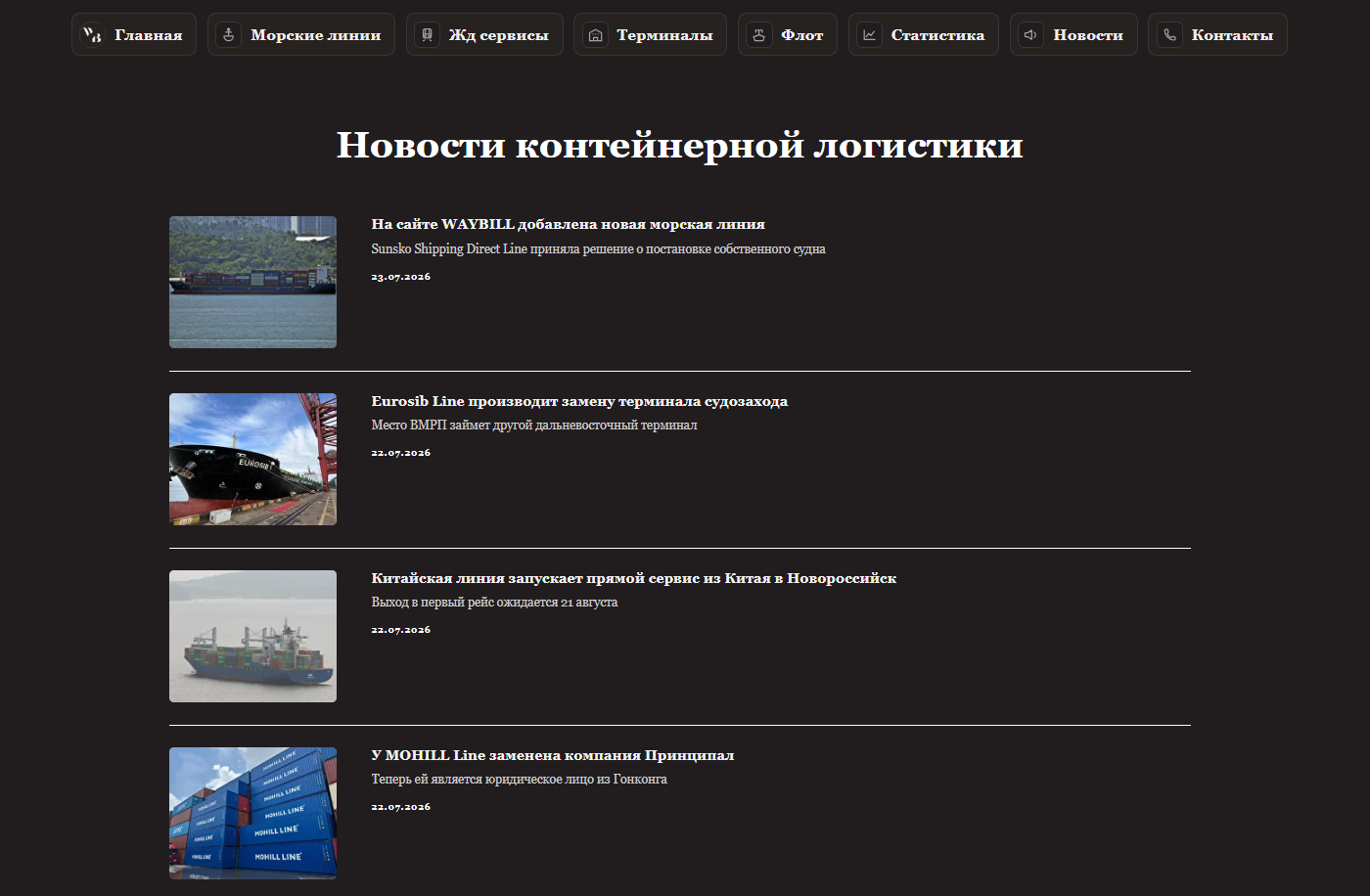The height and width of the screenshot is (896, 1370).
Task: Click the date 23.07.2026
Action: tap(400, 277)
